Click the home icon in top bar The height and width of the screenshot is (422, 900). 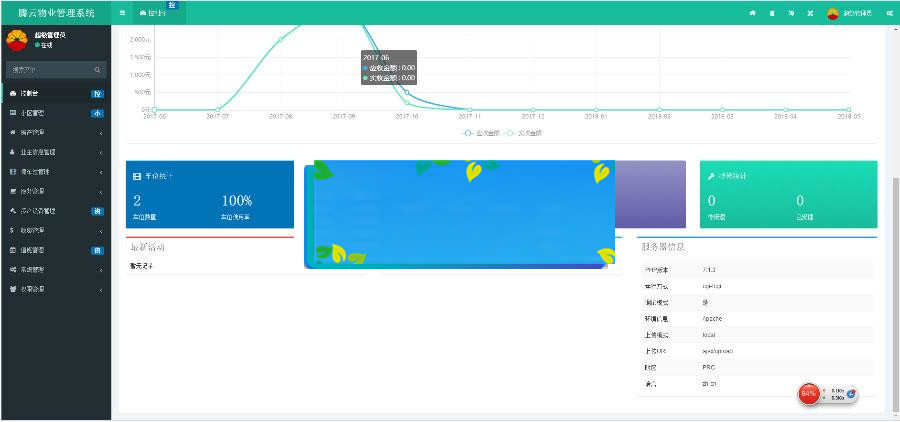point(752,13)
